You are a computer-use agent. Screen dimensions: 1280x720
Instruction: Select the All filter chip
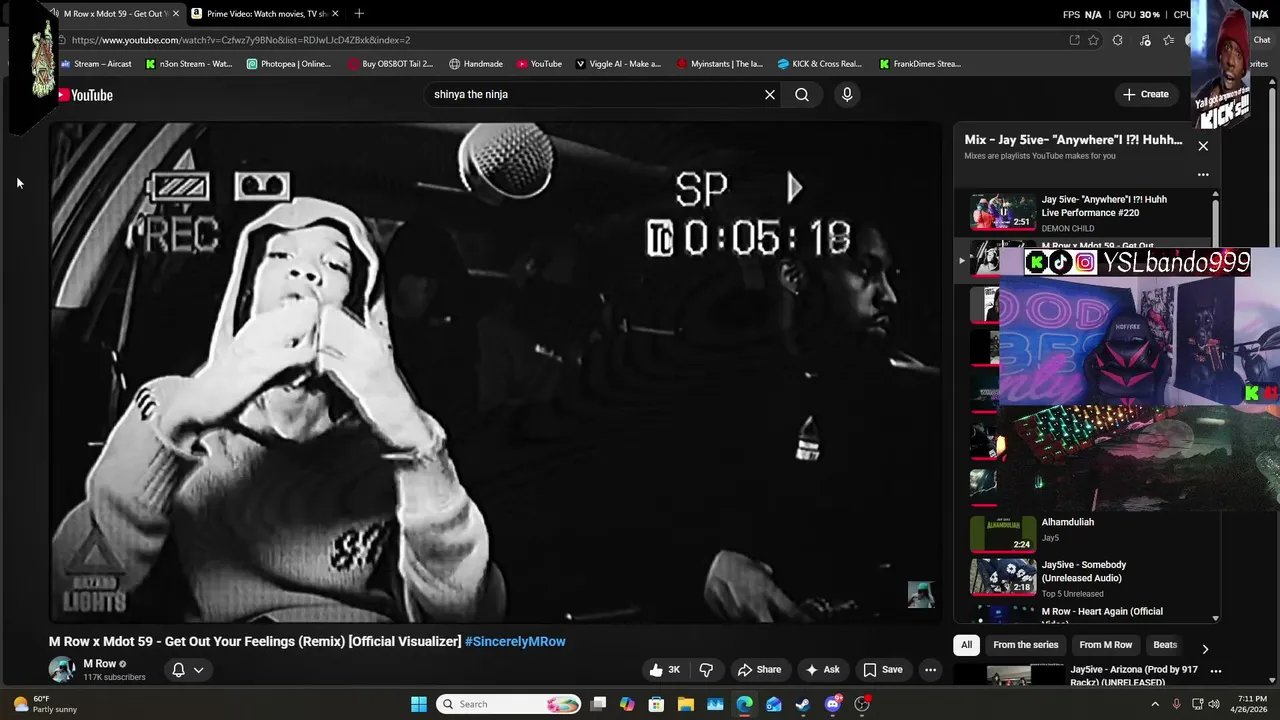coord(966,645)
